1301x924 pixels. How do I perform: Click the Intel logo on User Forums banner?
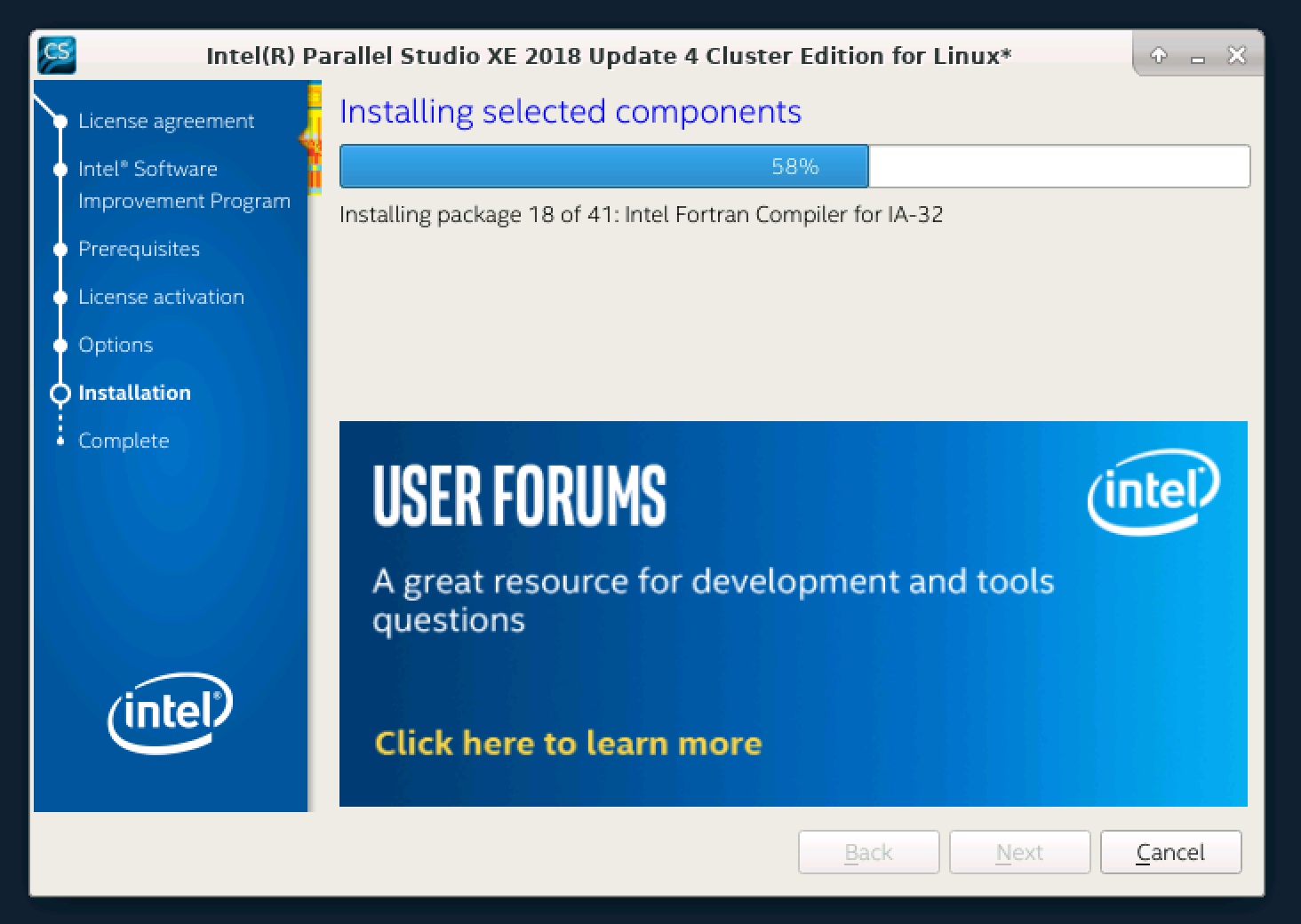point(1153,491)
